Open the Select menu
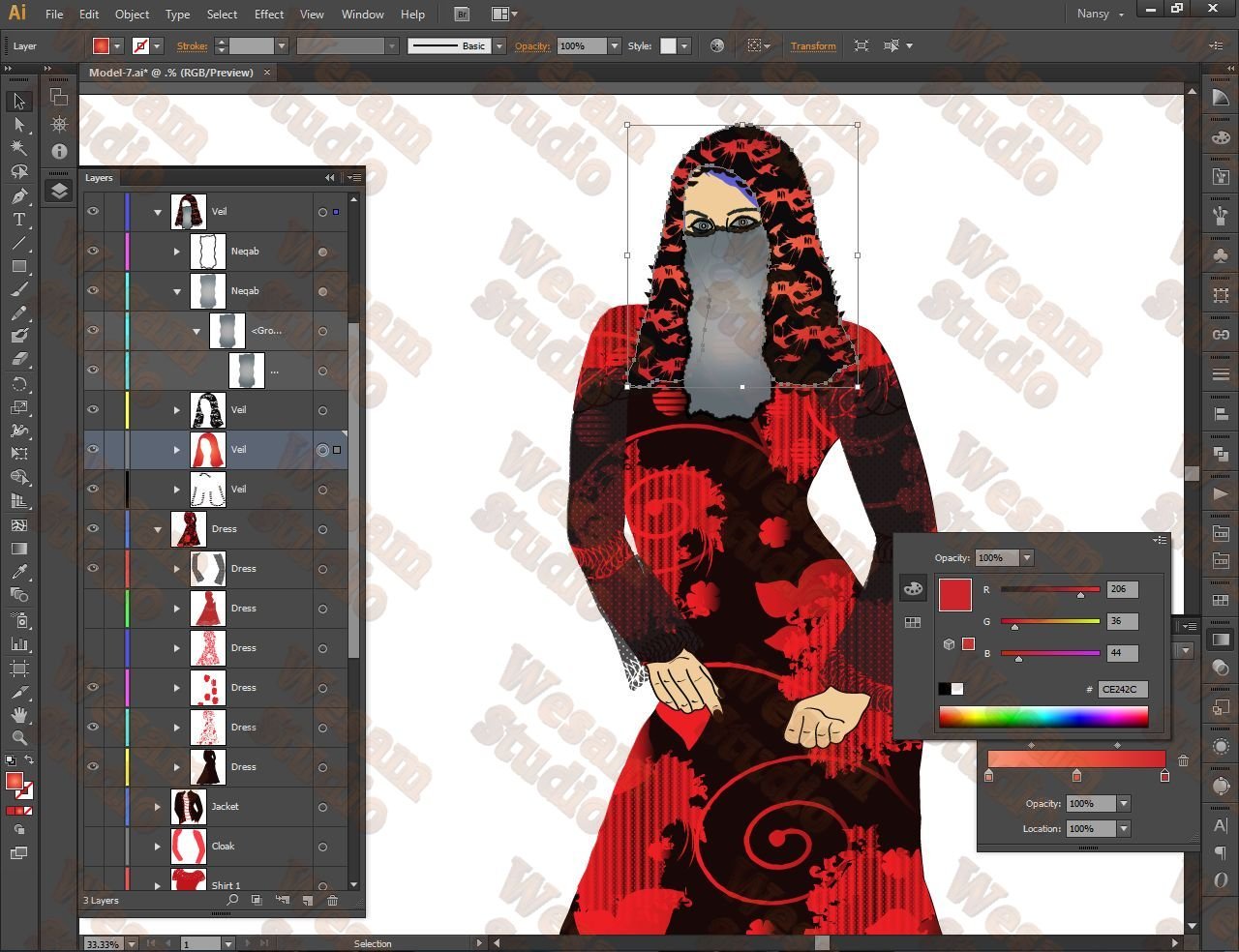 click(222, 15)
